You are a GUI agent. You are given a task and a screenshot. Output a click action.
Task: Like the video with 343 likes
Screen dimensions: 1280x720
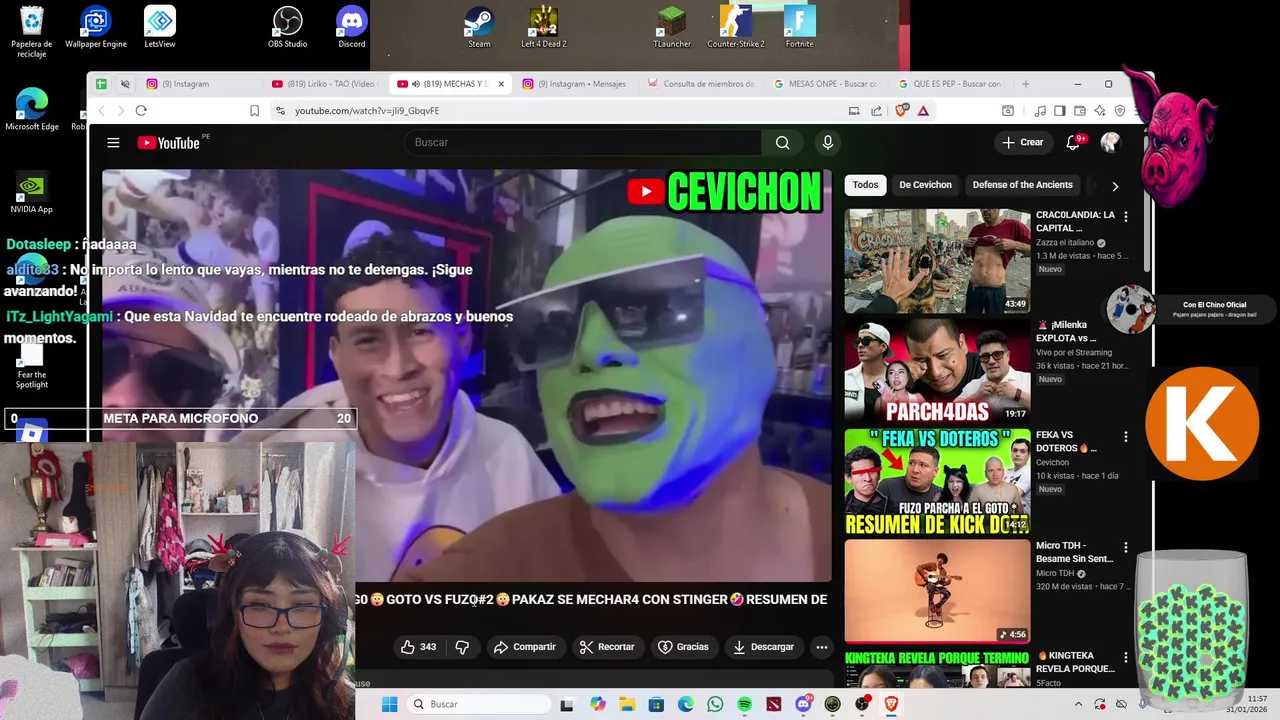pos(418,647)
